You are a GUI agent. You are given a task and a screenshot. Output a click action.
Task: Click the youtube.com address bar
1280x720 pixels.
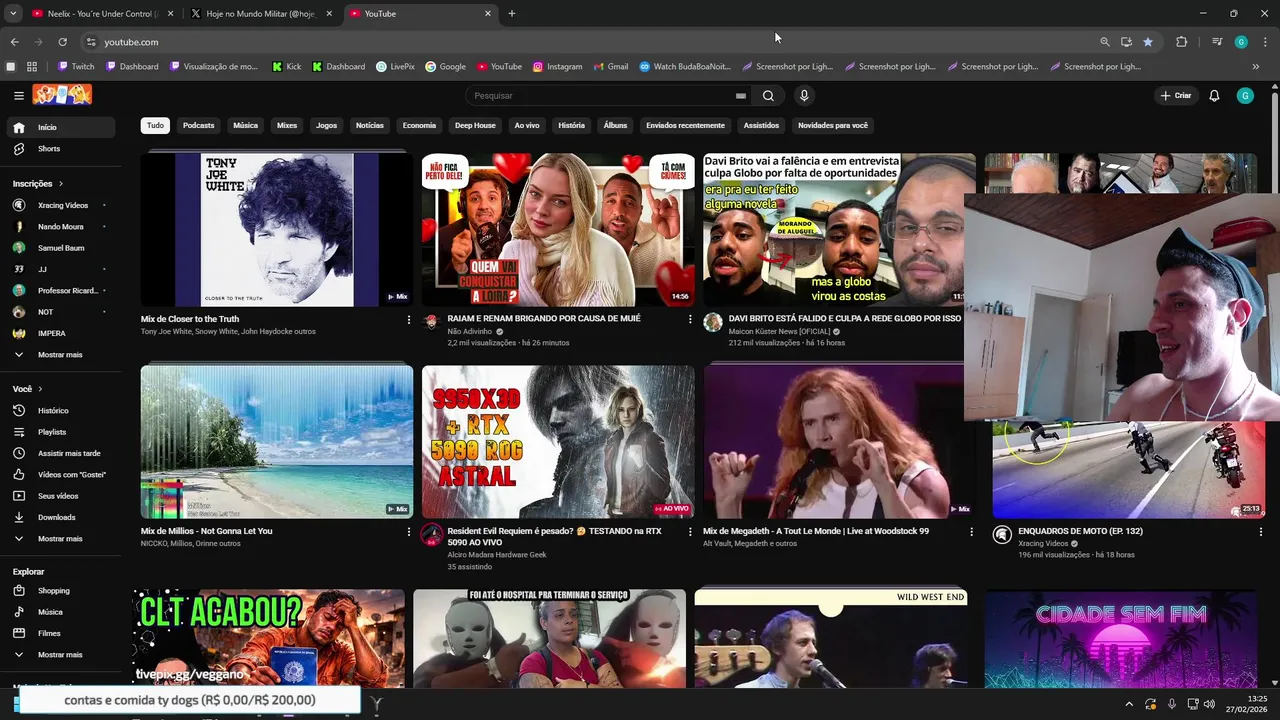tap(590, 42)
